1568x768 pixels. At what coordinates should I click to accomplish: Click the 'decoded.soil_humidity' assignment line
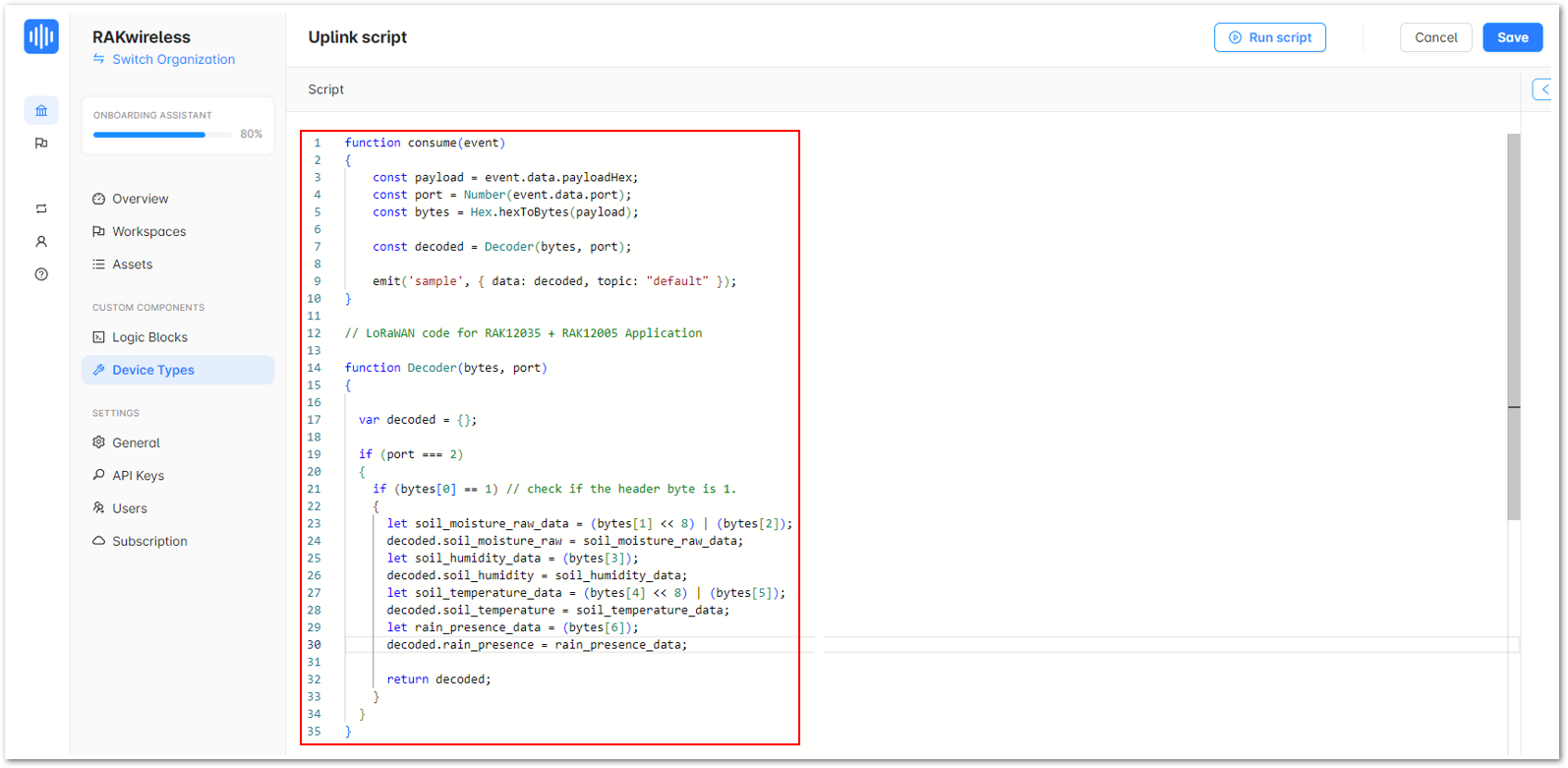[537, 575]
